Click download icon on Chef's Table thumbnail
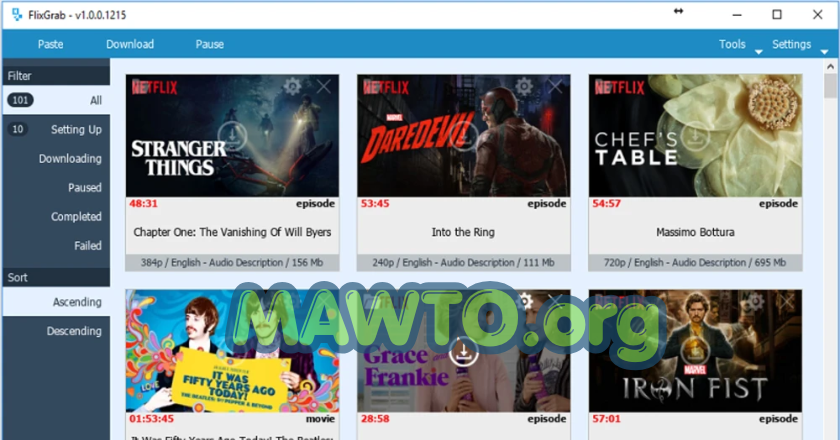The height and width of the screenshot is (440, 840). point(695,136)
